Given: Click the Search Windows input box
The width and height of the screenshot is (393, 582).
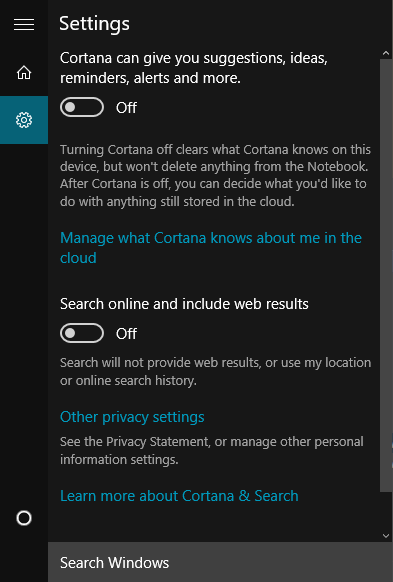Looking at the screenshot, I should 220,562.
